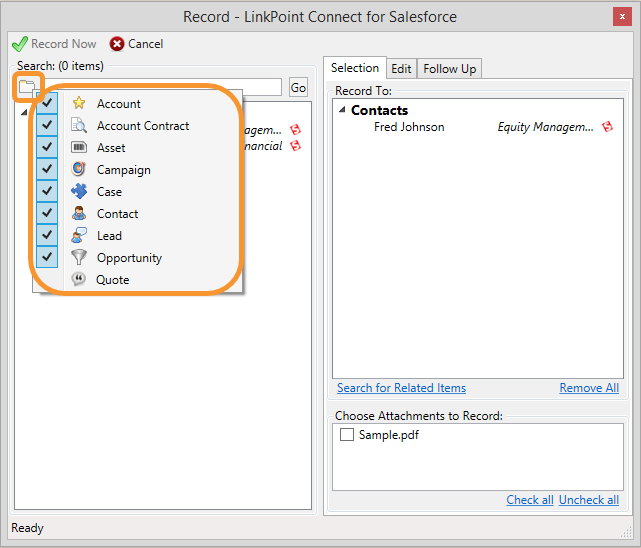Click Salesforce icon beside 'agem...' search result
641x548 pixels.
295,130
